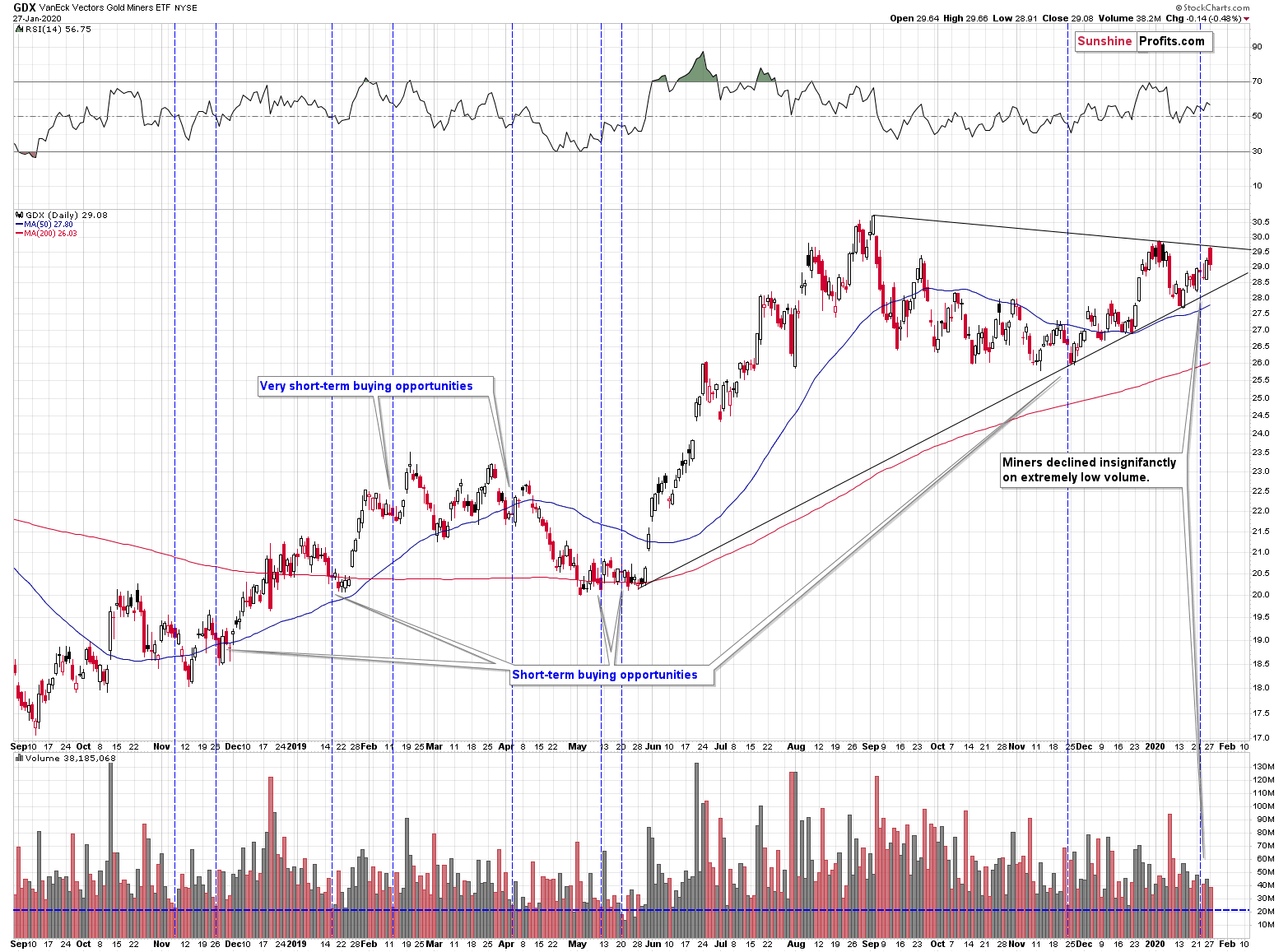Screen dimensions: 1288x952
Task: Click the 2020 label on the bottom date axis
Action: click(1155, 944)
